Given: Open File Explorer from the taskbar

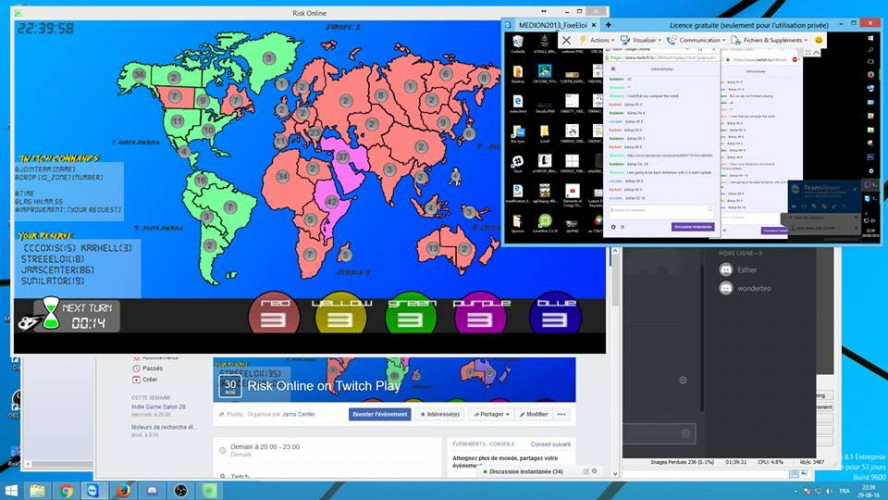Looking at the screenshot, I should point(37,490).
